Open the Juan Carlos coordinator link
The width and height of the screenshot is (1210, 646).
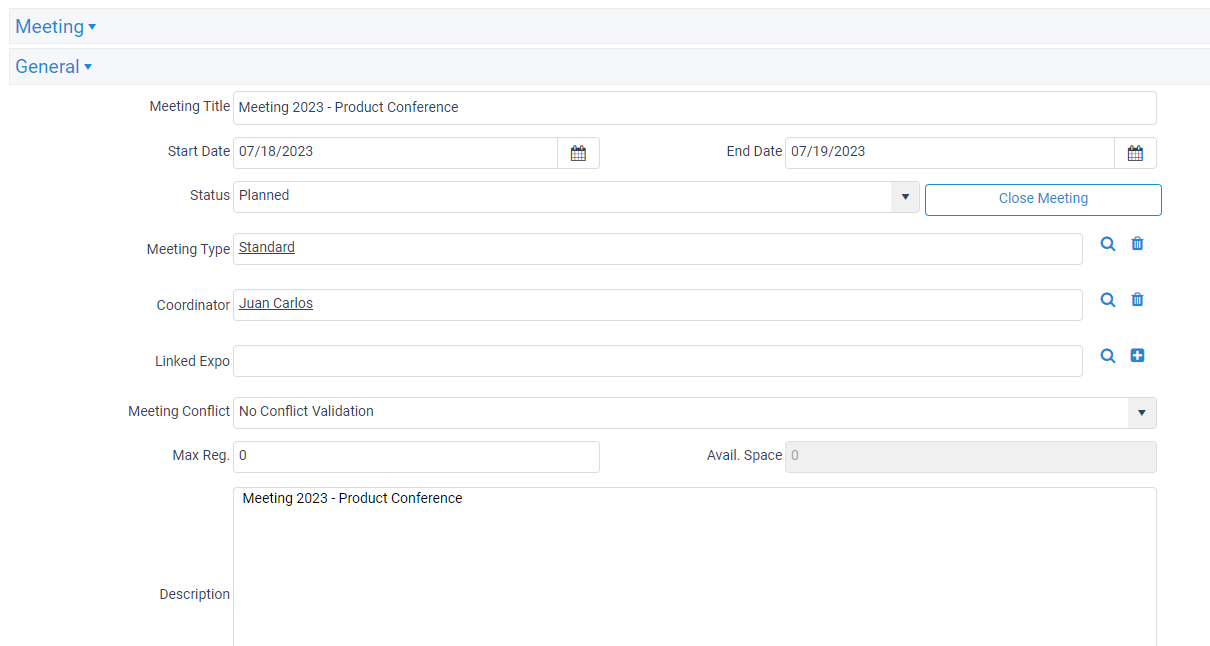(x=275, y=303)
